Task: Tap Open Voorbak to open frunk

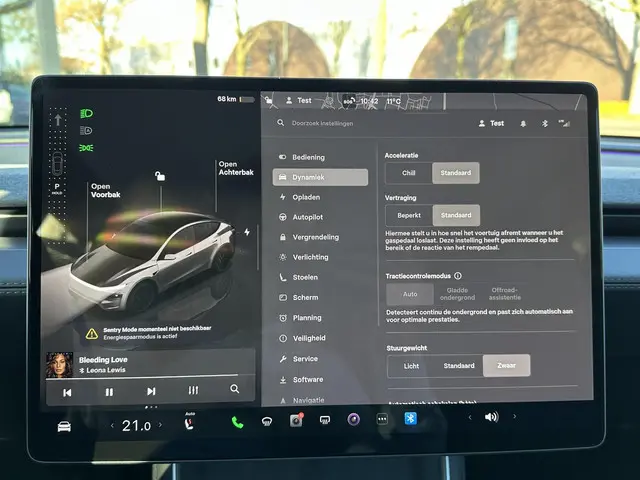Action: [x=105, y=190]
